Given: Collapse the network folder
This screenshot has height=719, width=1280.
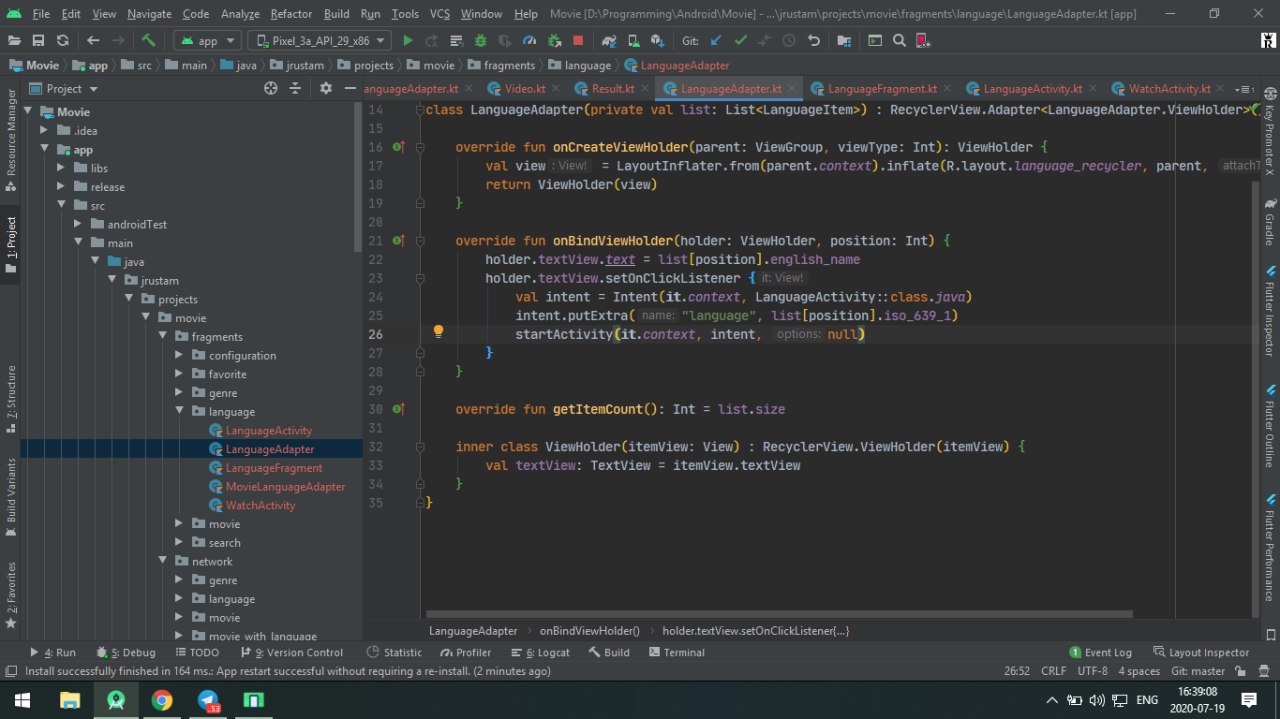Looking at the screenshot, I should tap(163, 561).
